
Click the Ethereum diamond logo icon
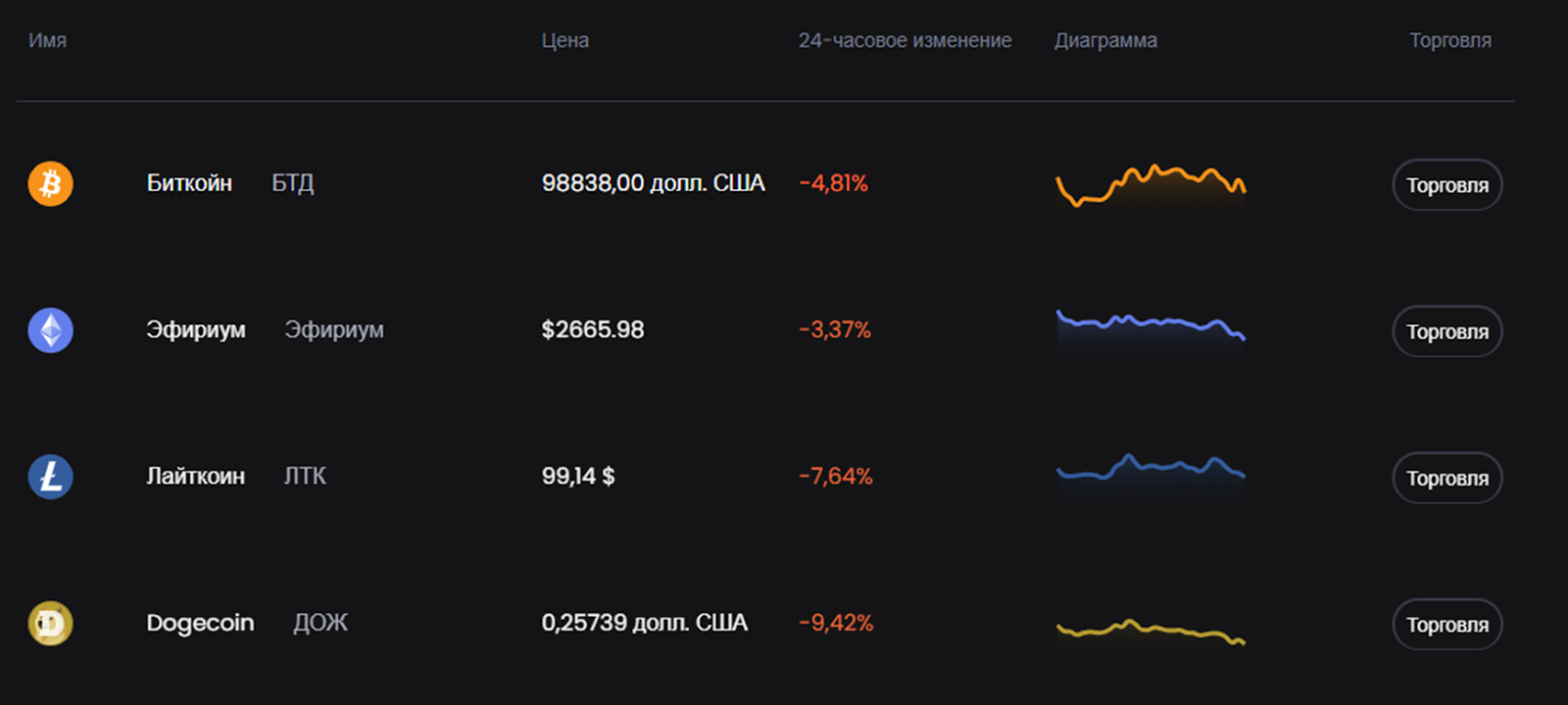51,330
